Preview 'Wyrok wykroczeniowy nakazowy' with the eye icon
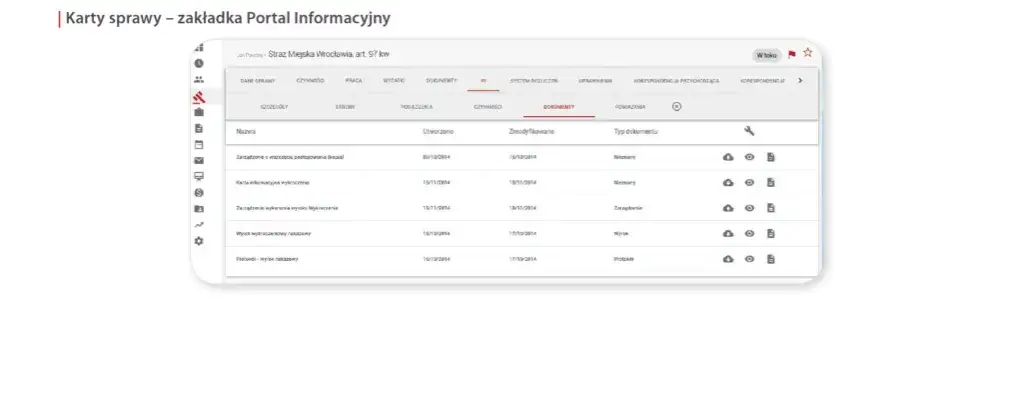Image resolution: width=1023 pixels, height=402 pixels. [750, 234]
